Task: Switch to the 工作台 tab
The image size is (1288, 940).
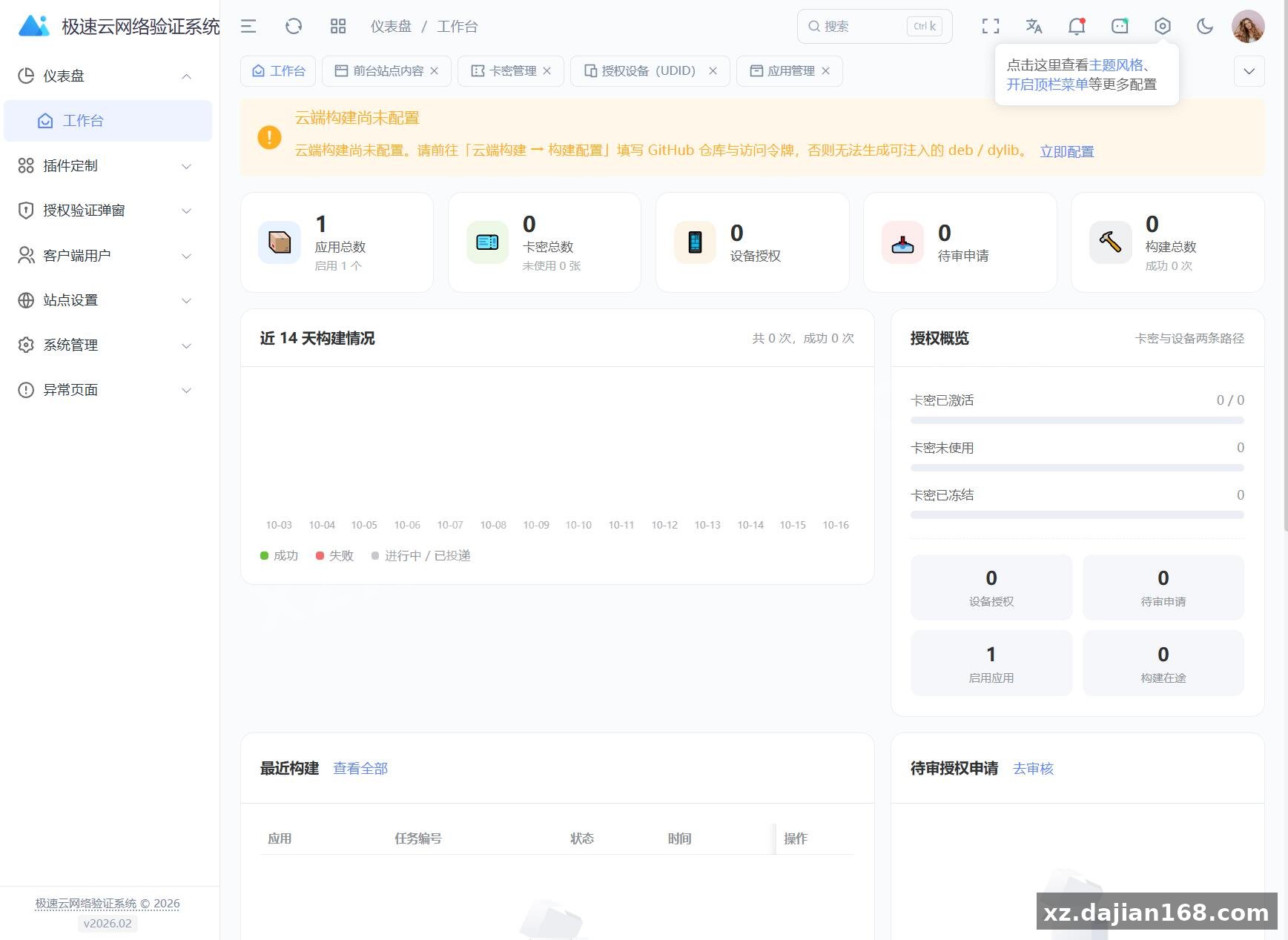Action: point(278,71)
